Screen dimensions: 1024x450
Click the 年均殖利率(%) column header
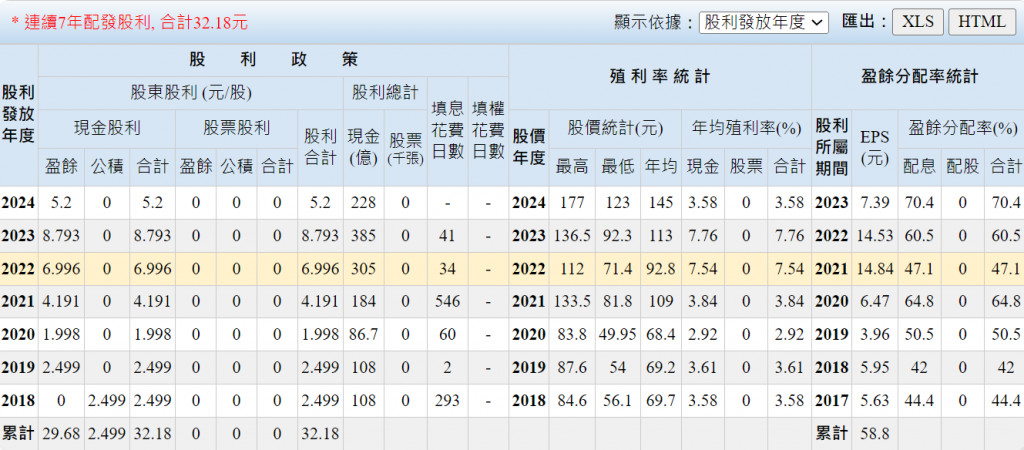pos(747,127)
